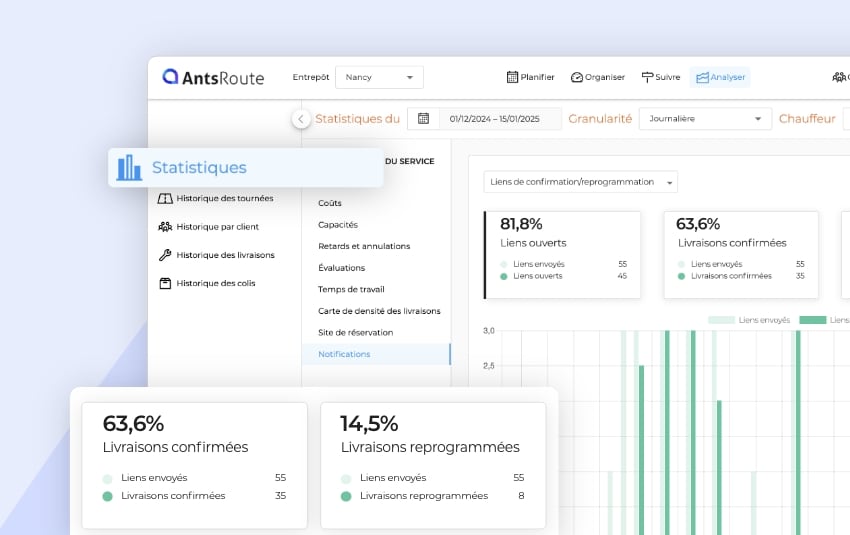
Task: Open the Planifier calendar icon
Action: click(x=512, y=77)
